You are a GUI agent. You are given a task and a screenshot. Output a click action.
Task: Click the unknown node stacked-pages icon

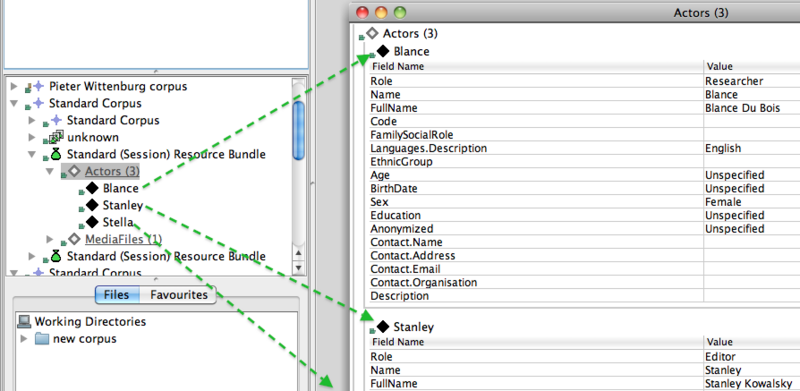(56, 137)
